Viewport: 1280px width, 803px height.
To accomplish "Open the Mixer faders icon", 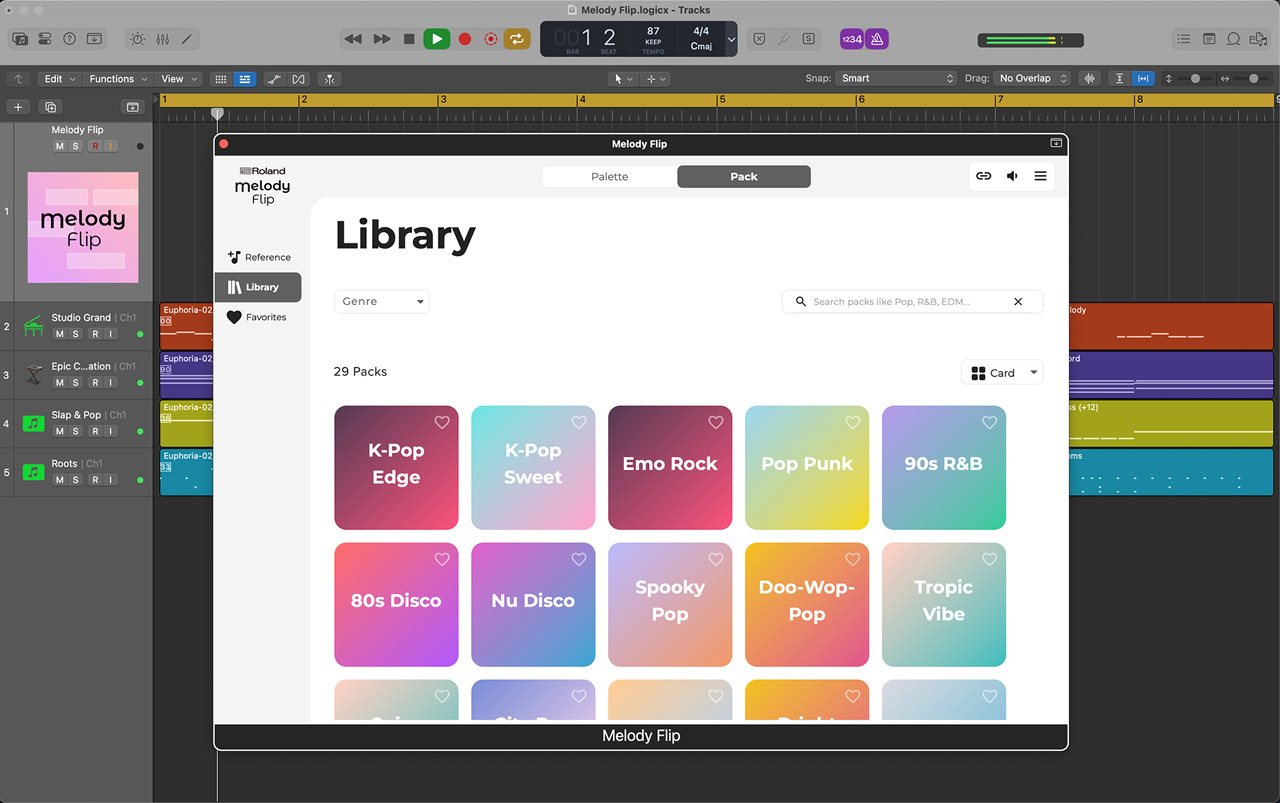I will coord(162,39).
